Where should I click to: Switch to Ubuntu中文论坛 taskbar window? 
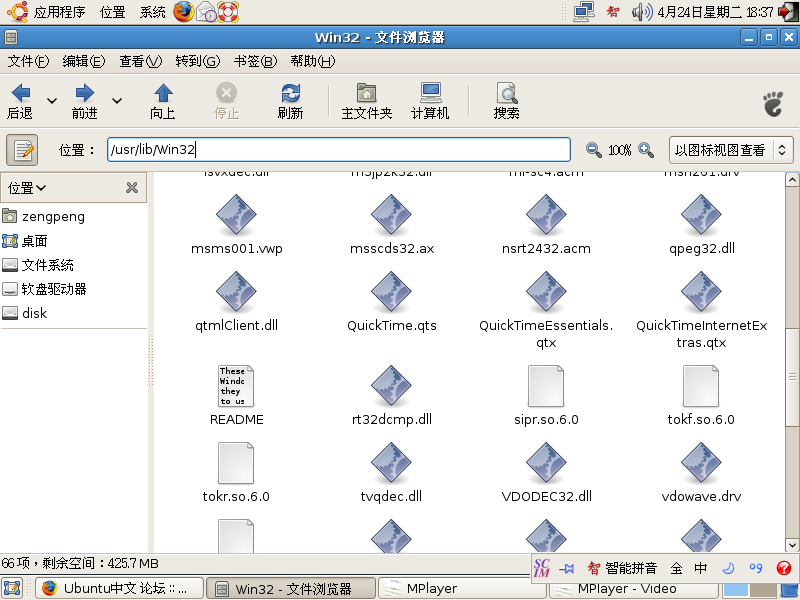pos(120,588)
